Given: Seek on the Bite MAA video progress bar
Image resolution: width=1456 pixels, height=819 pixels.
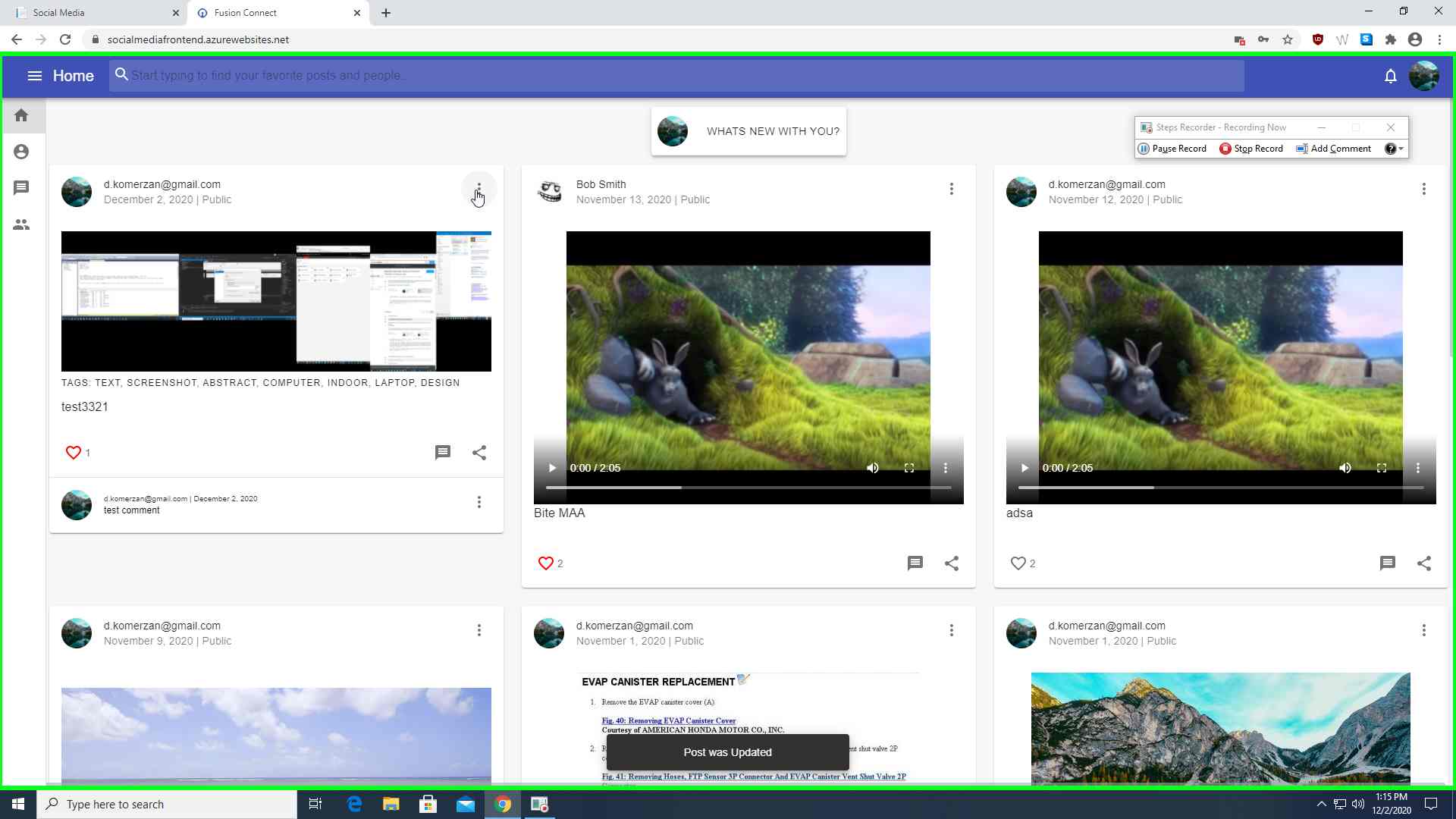Looking at the screenshot, I should [748, 488].
